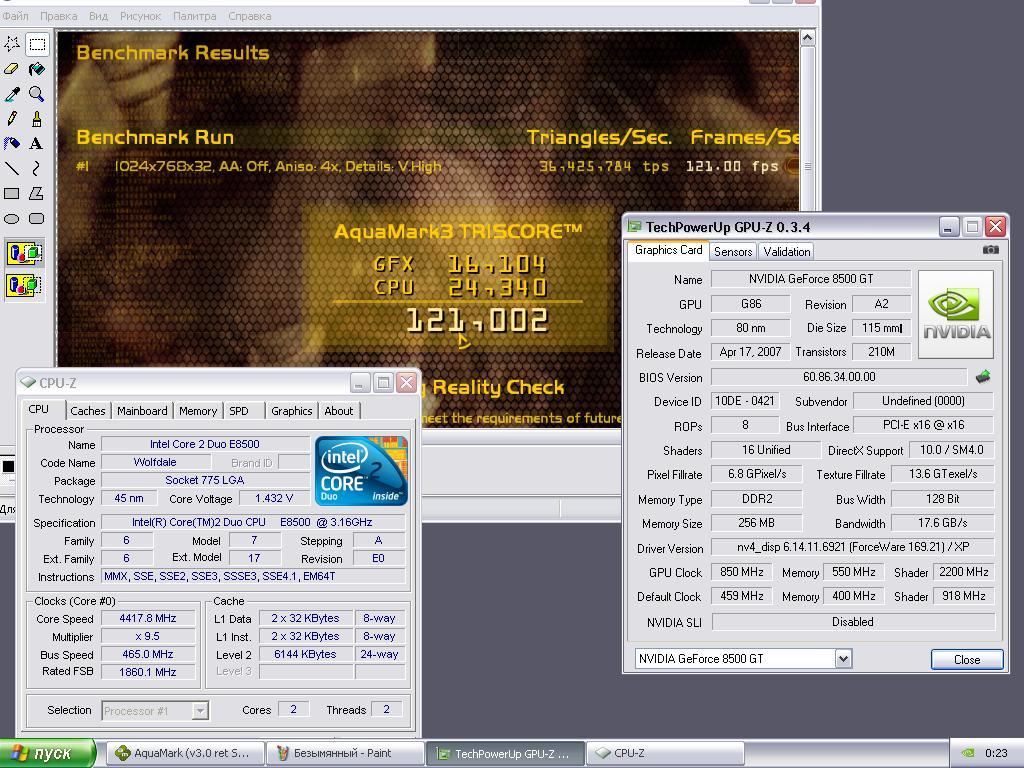Open the Processor #1 selection dropdown in CPU-Z

pyautogui.click(x=200, y=711)
